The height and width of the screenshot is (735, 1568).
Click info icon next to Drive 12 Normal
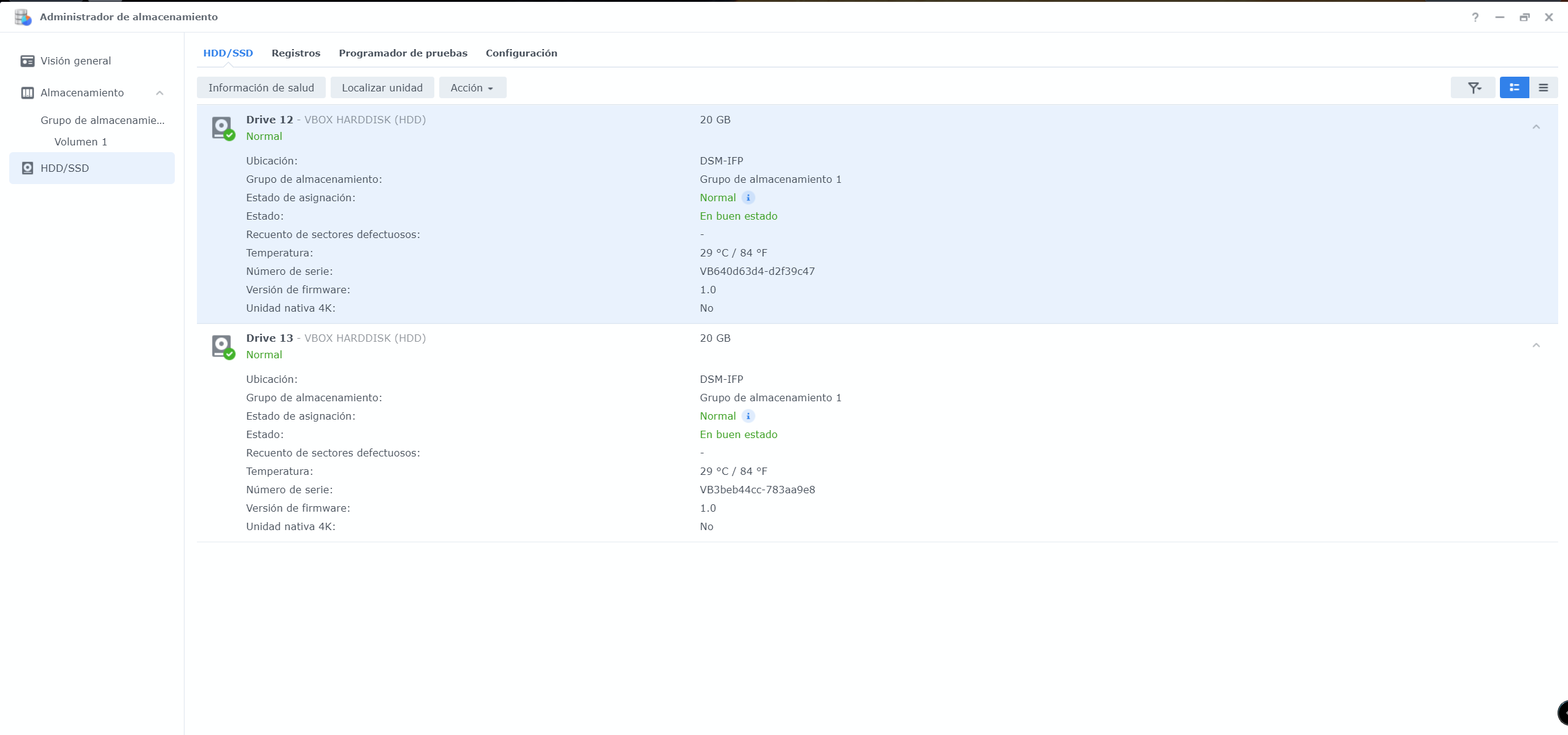pyautogui.click(x=748, y=198)
